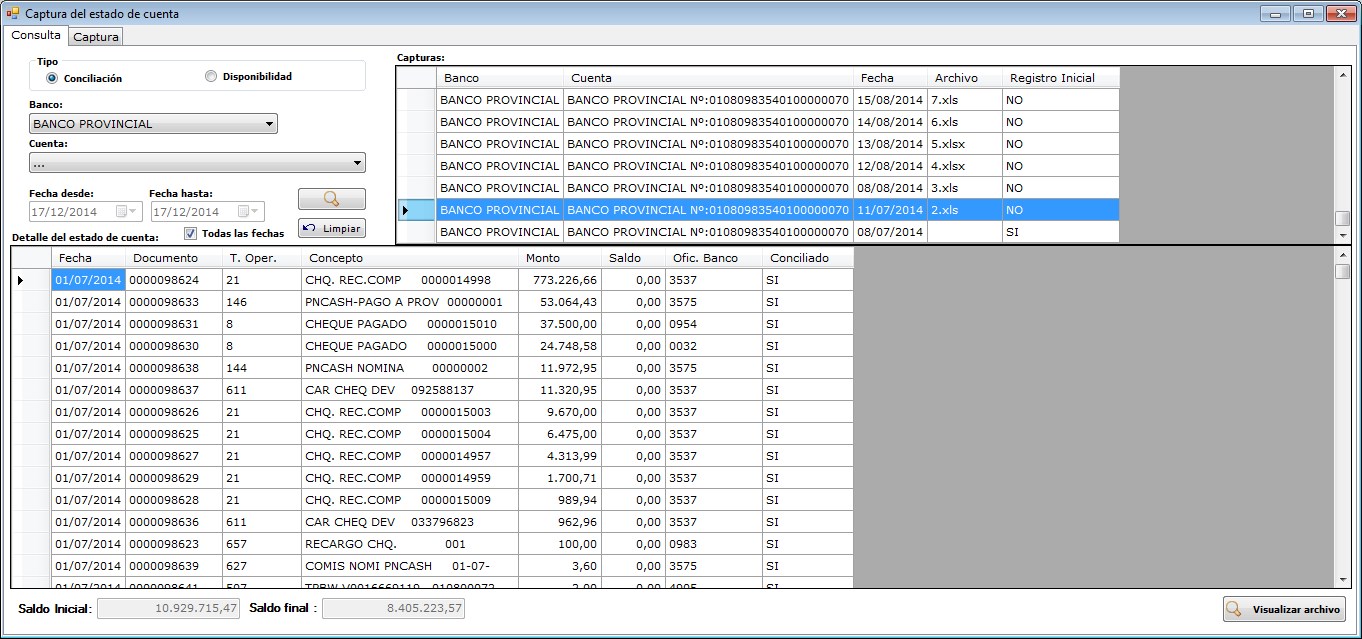Click the Conciliado column header

(x=807, y=258)
